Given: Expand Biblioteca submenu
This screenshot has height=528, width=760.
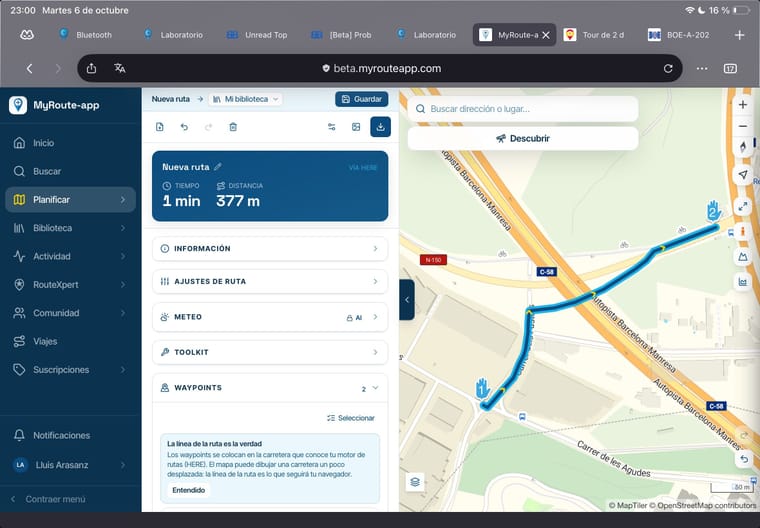Looking at the screenshot, I should tap(123, 228).
